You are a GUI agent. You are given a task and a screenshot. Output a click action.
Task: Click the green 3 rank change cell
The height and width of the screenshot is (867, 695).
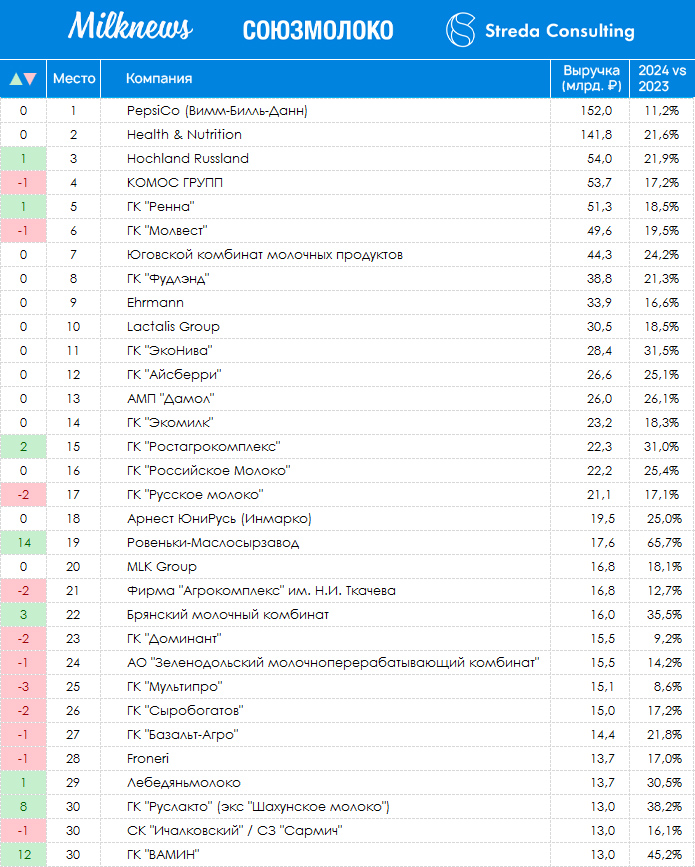coord(23,614)
